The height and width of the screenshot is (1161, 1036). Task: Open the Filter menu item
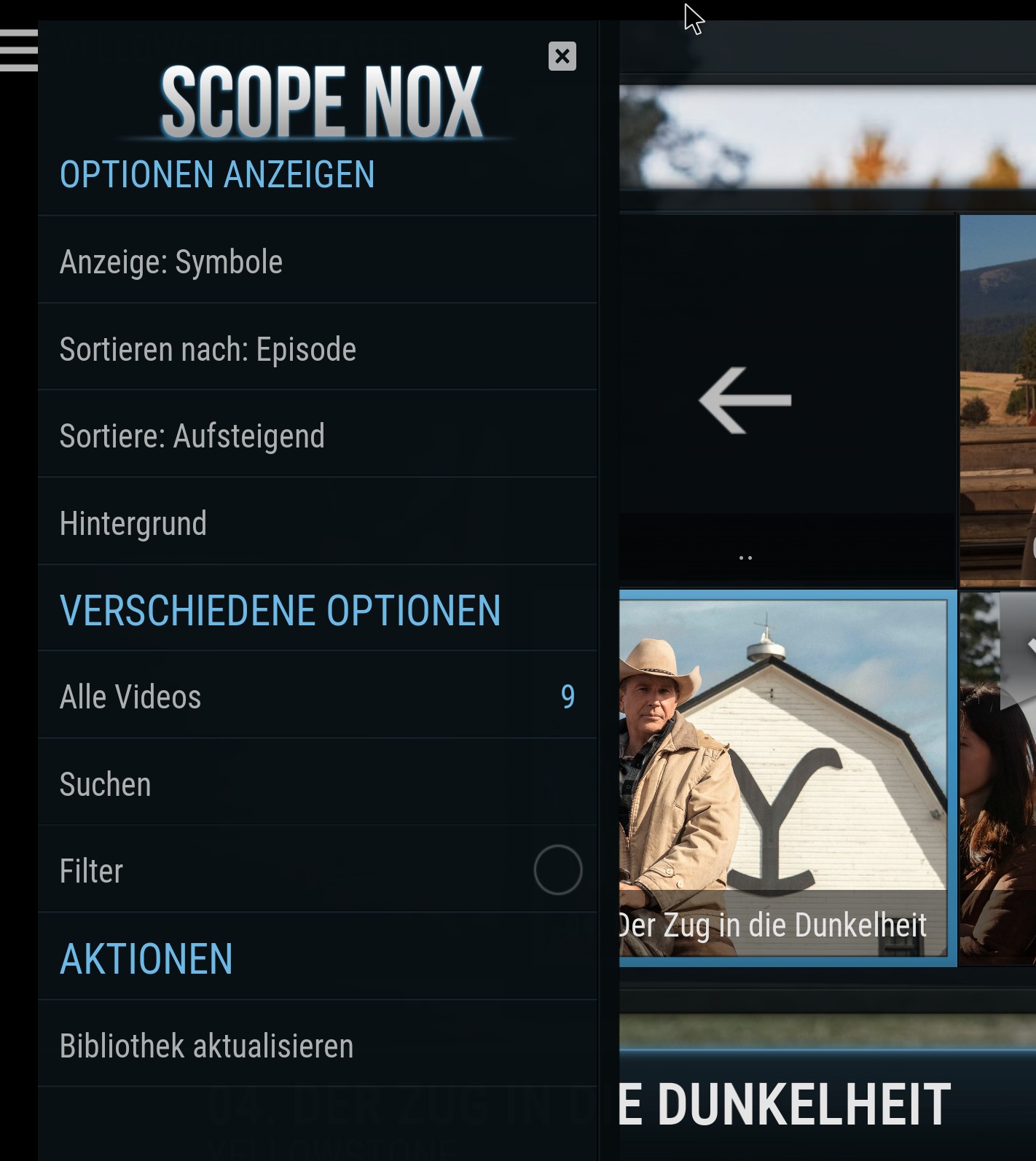tap(318, 869)
